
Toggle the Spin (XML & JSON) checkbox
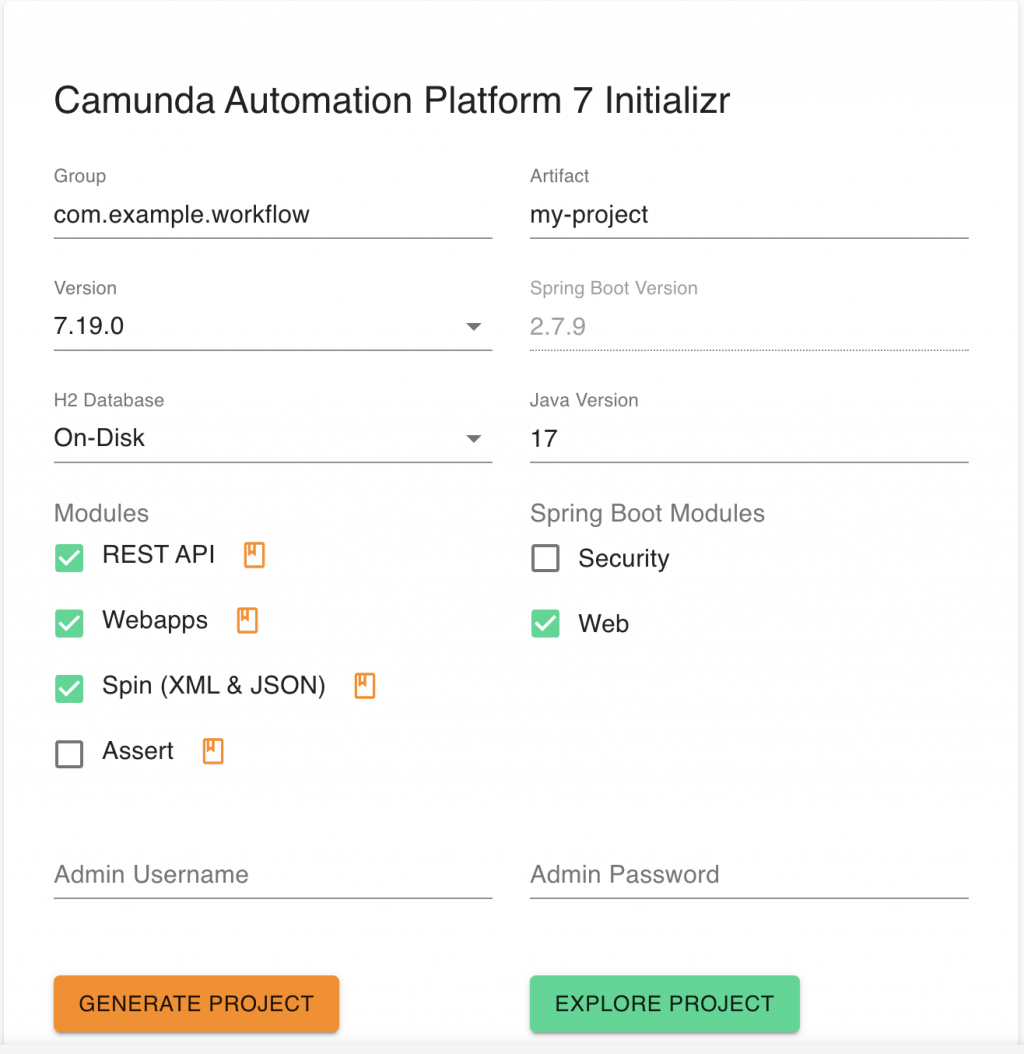pyautogui.click(x=69, y=688)
